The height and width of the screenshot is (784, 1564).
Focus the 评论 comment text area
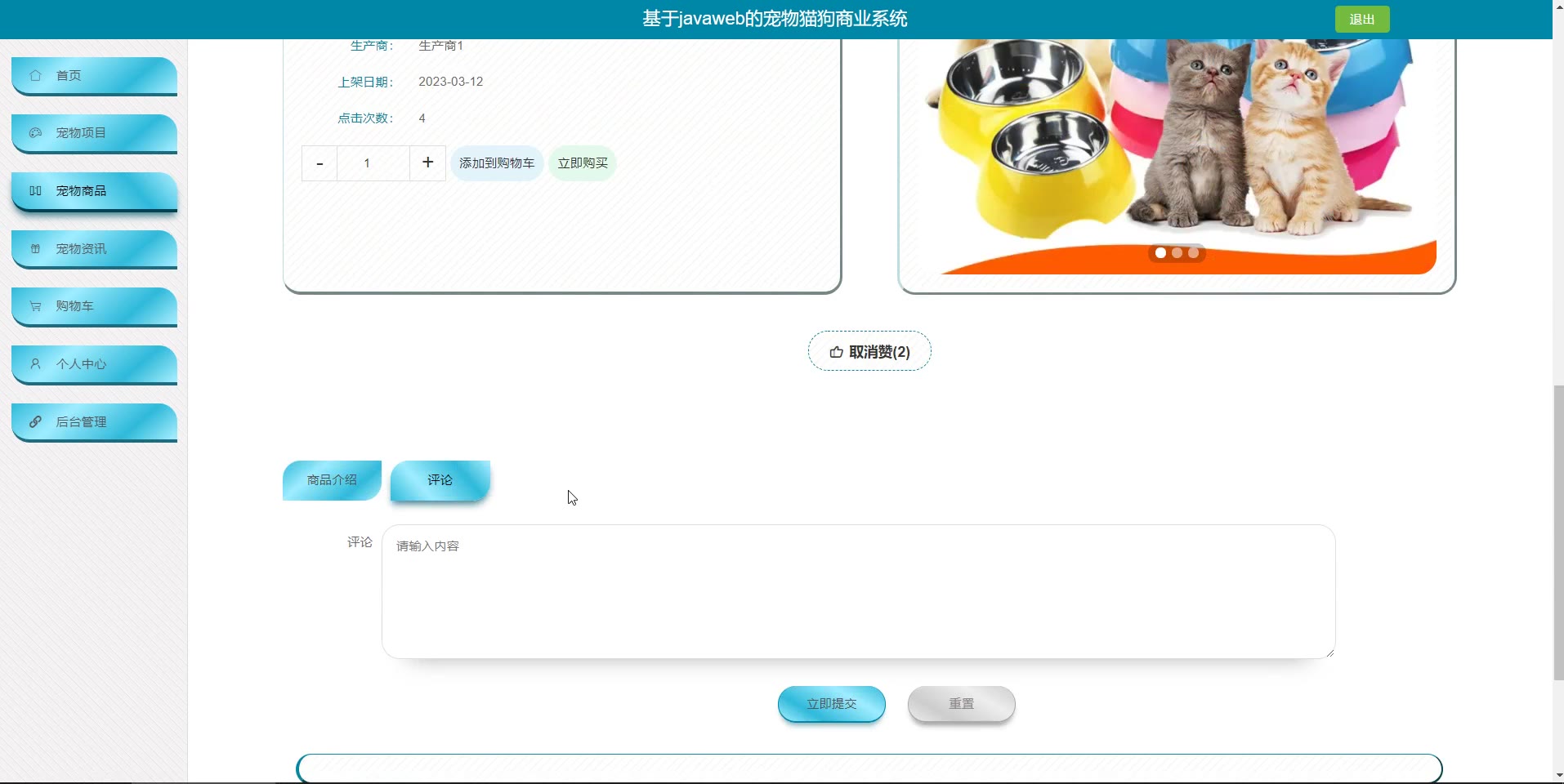[859, 591]
